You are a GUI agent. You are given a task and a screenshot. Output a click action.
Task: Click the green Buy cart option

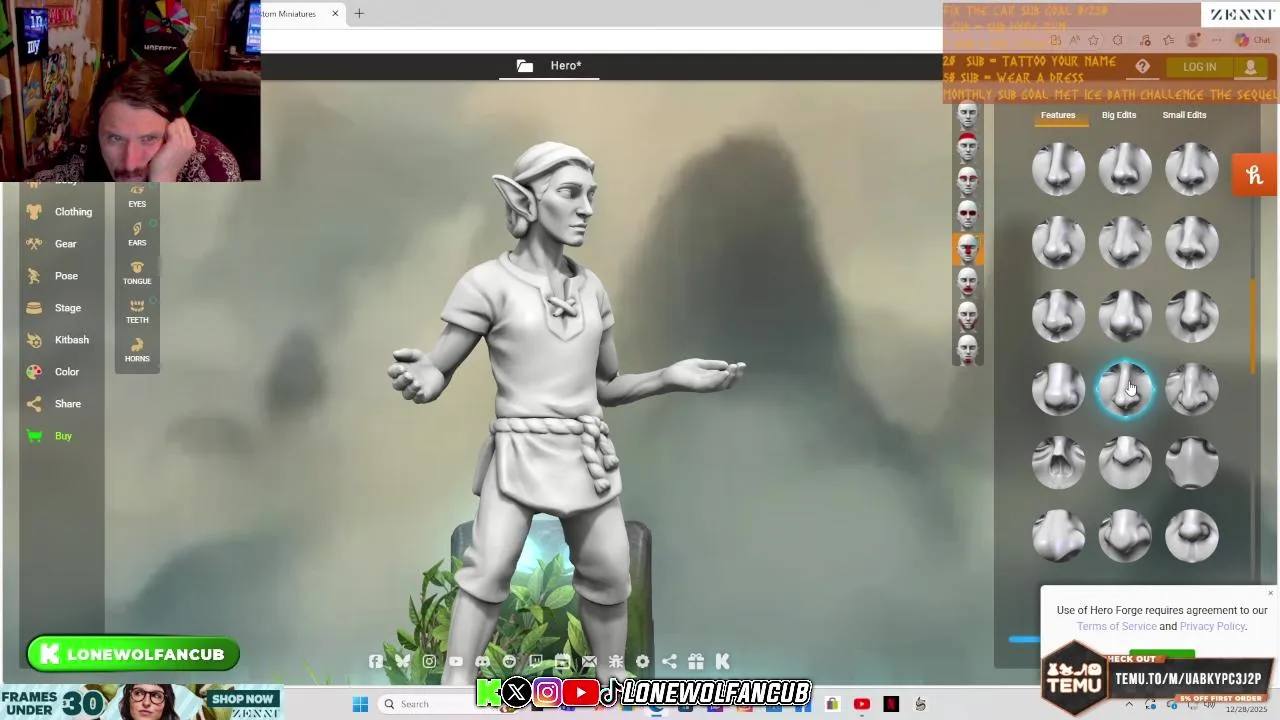click(50, 436)
